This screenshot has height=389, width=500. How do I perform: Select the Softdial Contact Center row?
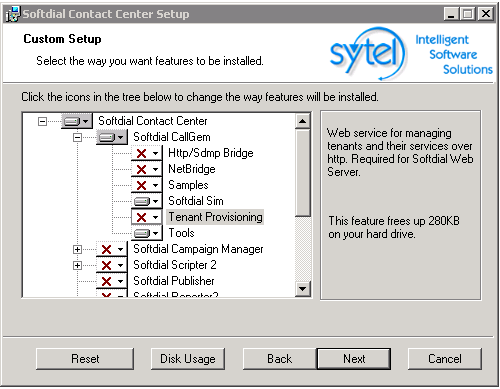coord(153,121)
